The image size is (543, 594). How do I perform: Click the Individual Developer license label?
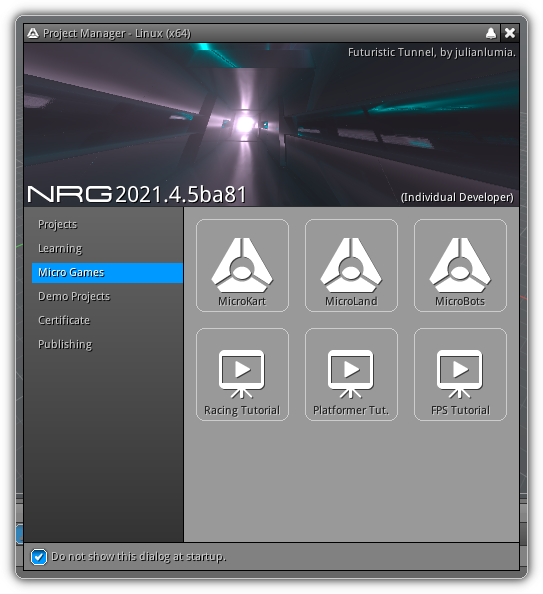point(457,197)
